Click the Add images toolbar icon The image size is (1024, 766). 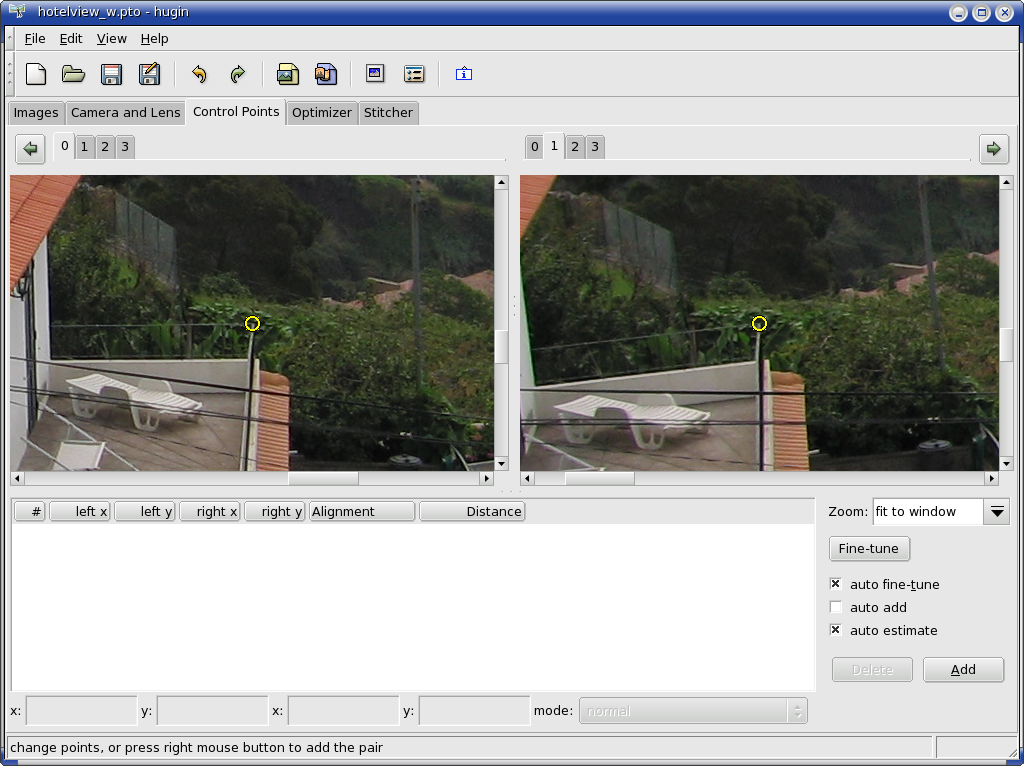coord(287,74)
